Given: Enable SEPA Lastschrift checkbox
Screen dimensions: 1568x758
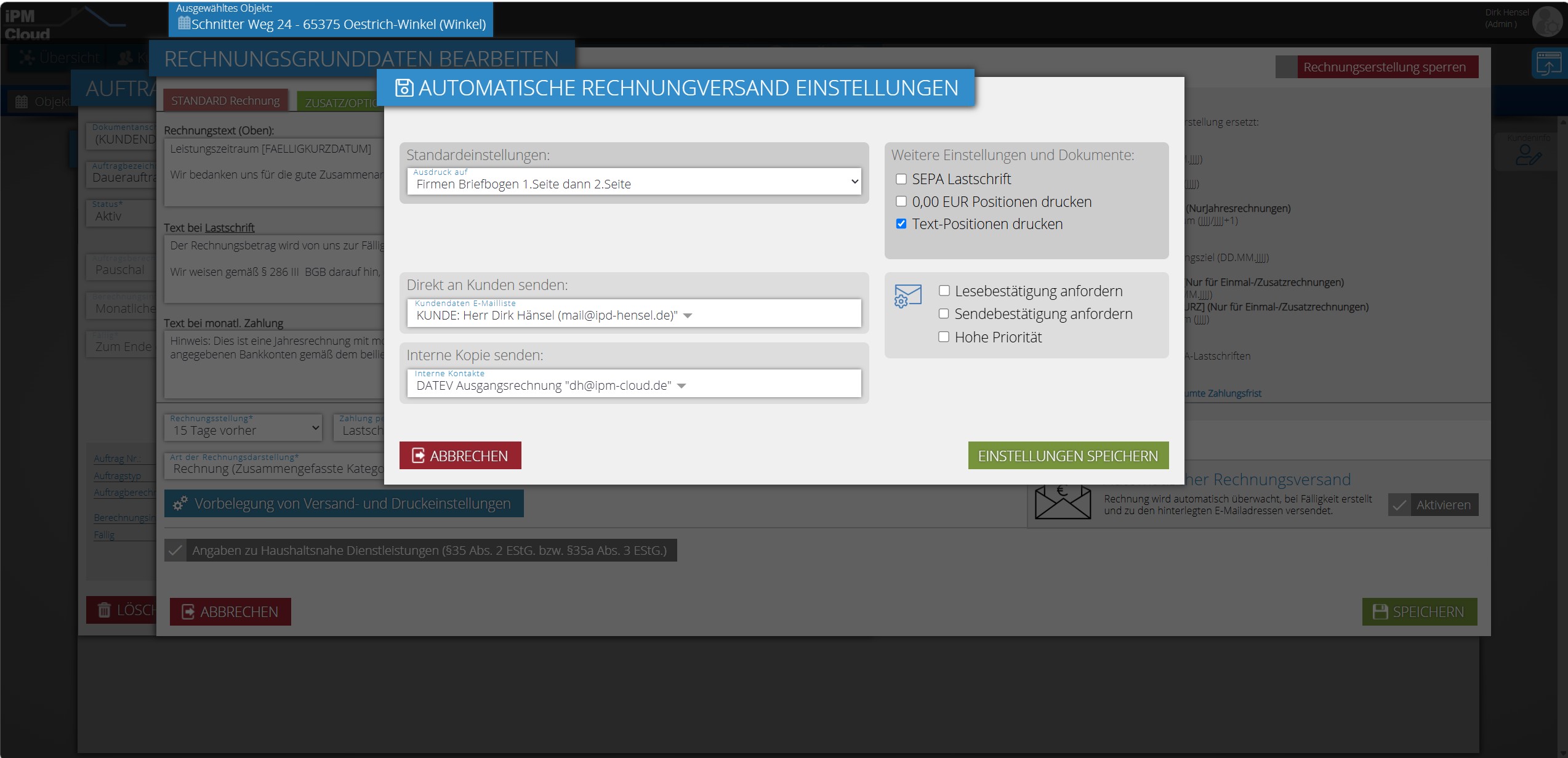Looking at the screenshot, I should coord(901,179).
